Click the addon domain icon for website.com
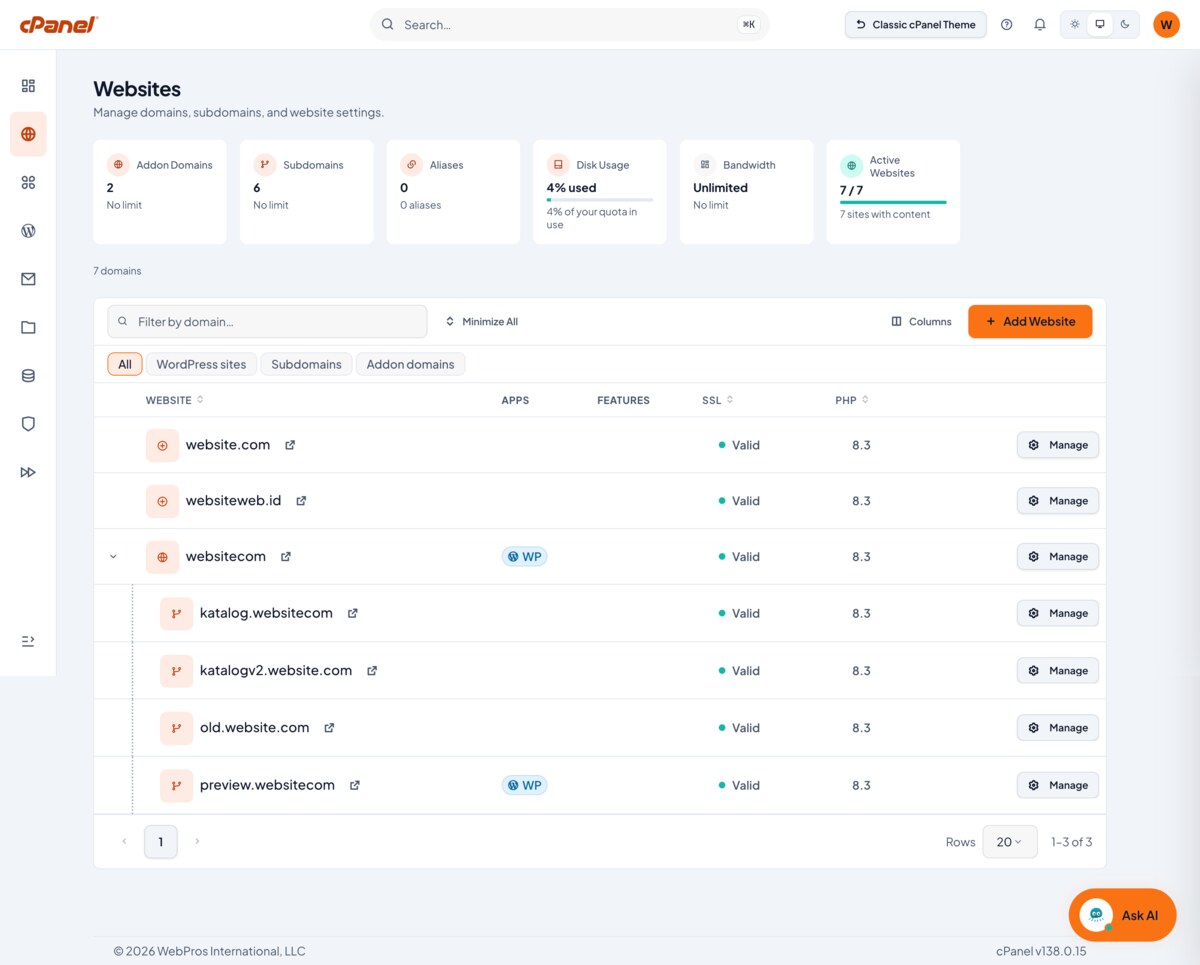Screen dimensions: 1200x965 (x=162, y=445)
